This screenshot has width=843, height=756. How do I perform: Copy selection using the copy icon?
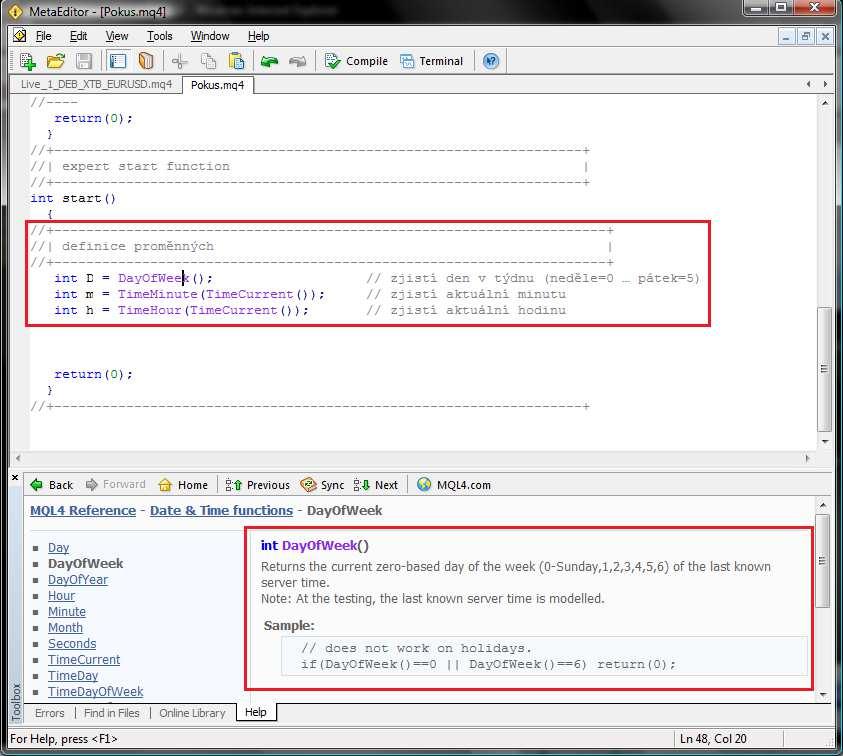[x=208, y=61]
